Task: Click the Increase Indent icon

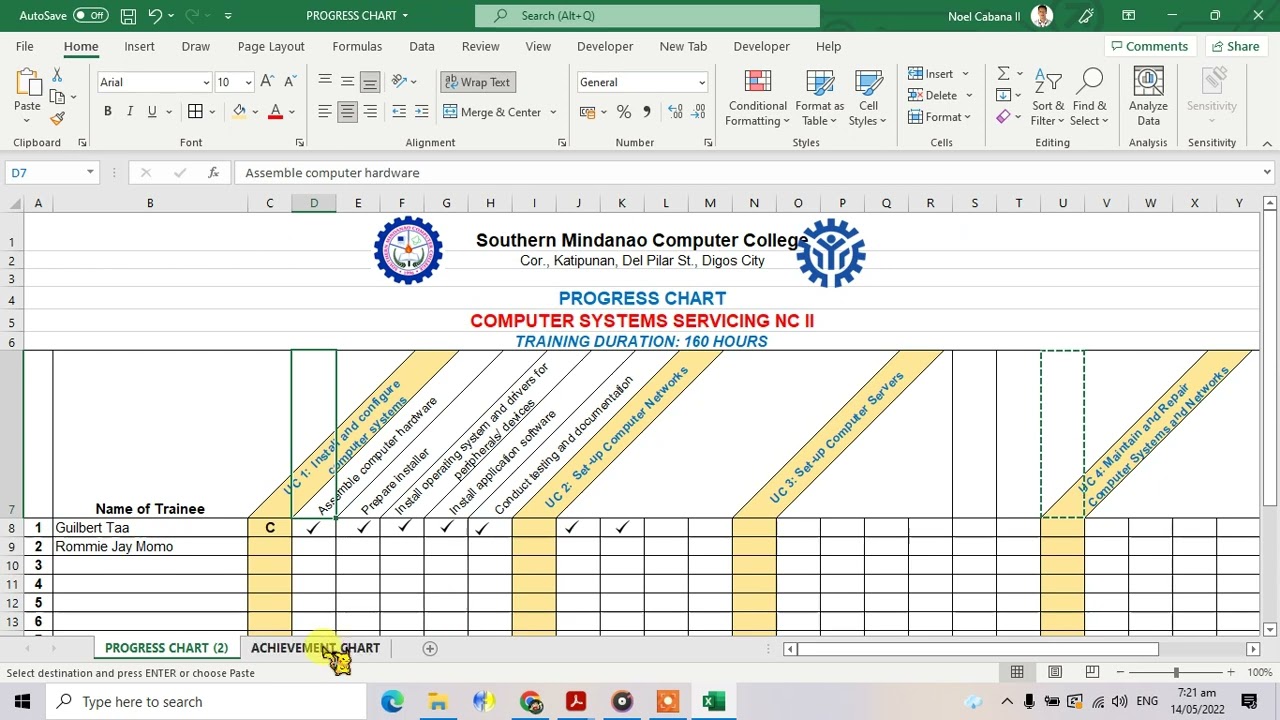Action: tap(421, 112)
